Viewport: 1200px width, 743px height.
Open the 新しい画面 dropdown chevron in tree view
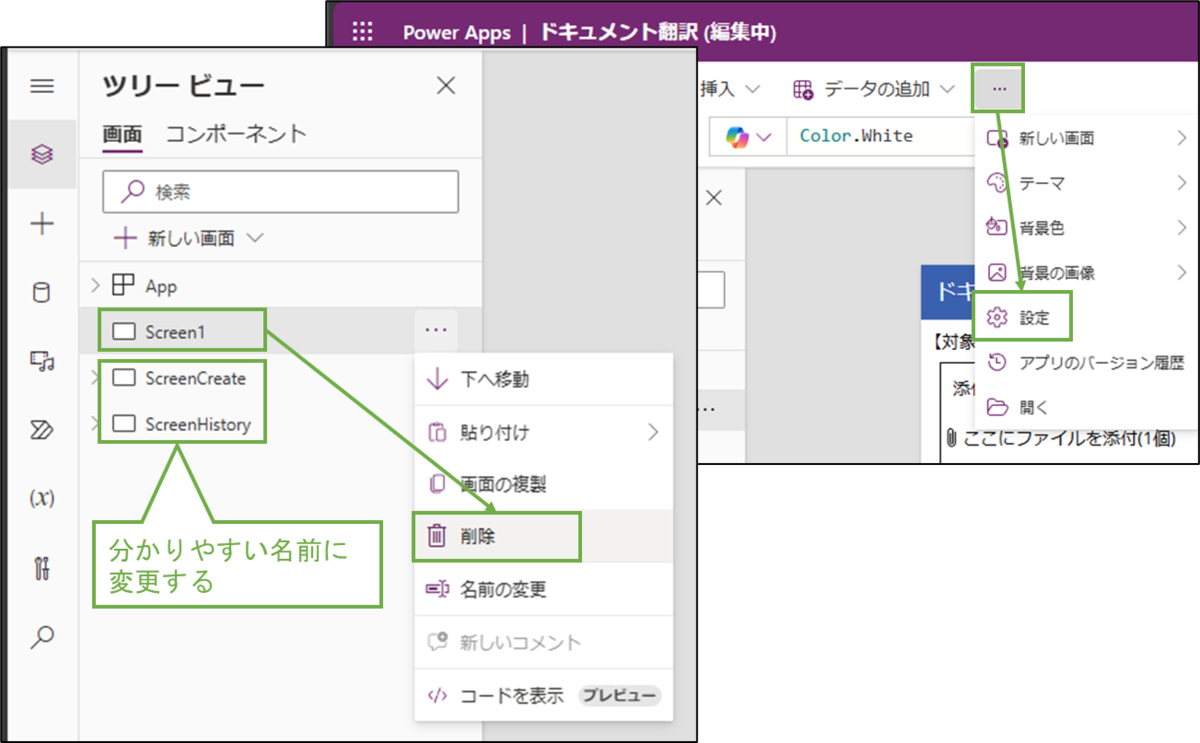(254, 238)
